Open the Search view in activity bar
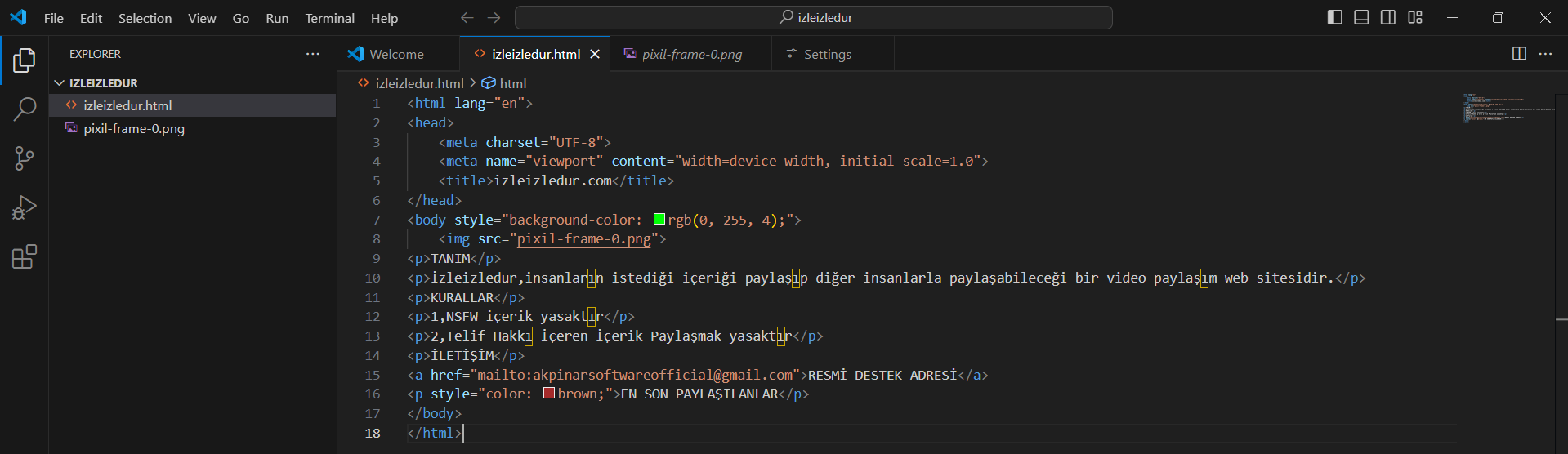 (x=25, y=109)
